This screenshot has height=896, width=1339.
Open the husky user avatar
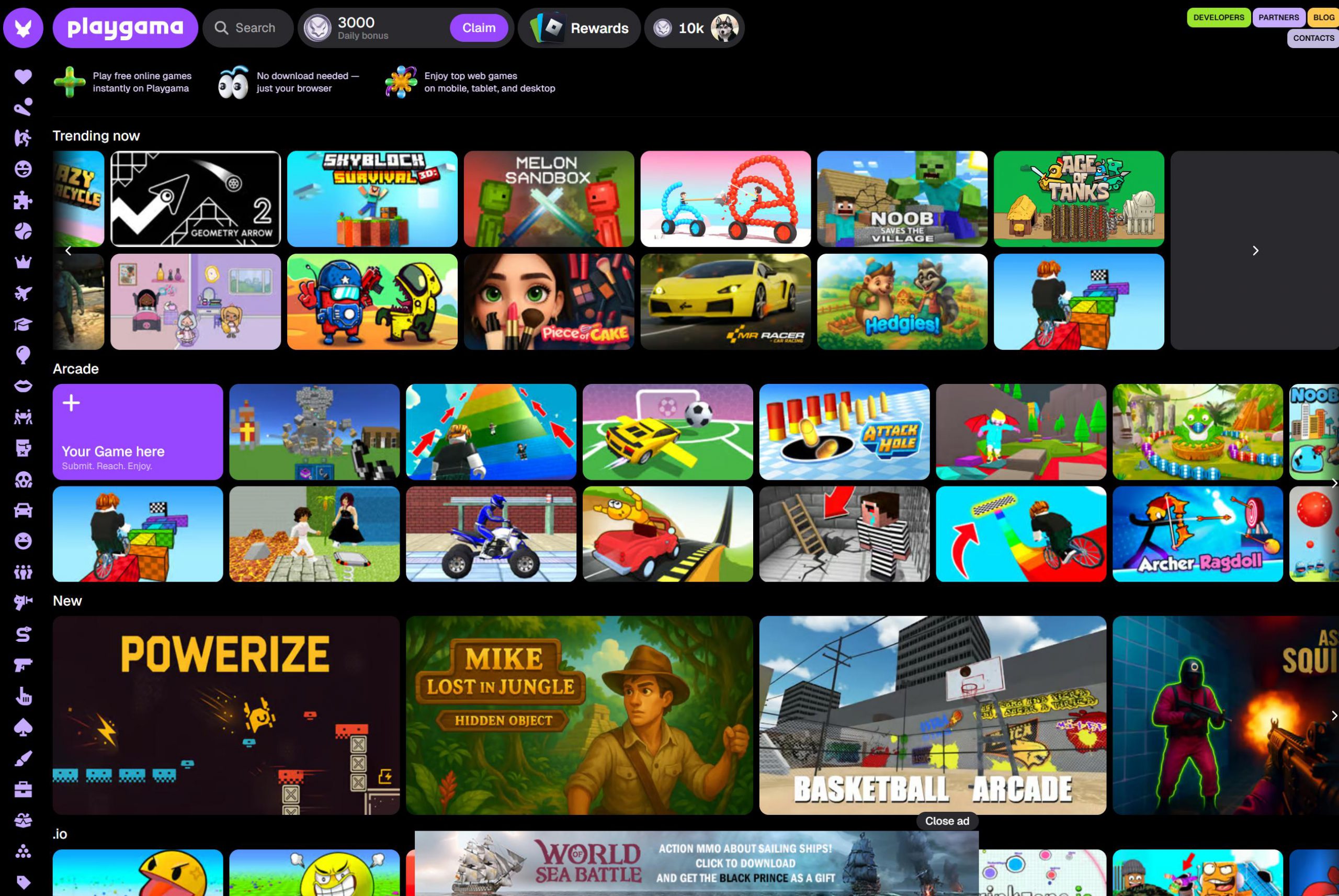pos(724,27)
